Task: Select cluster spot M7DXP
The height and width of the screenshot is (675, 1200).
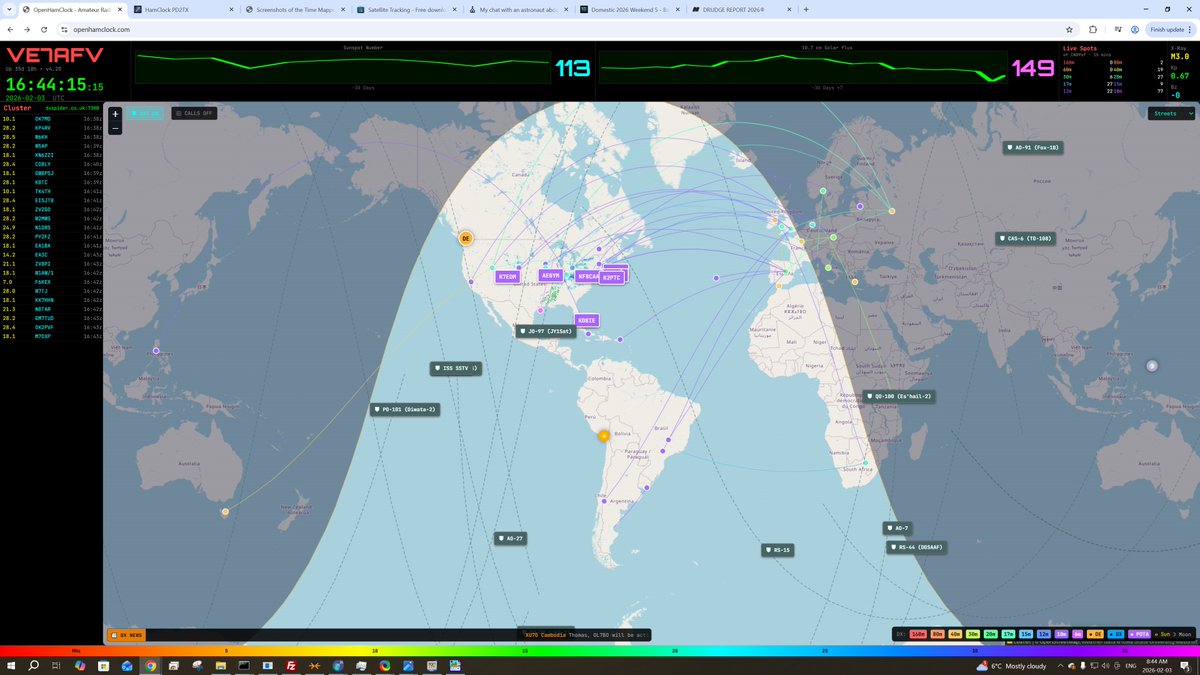Action: coord(43,337)
